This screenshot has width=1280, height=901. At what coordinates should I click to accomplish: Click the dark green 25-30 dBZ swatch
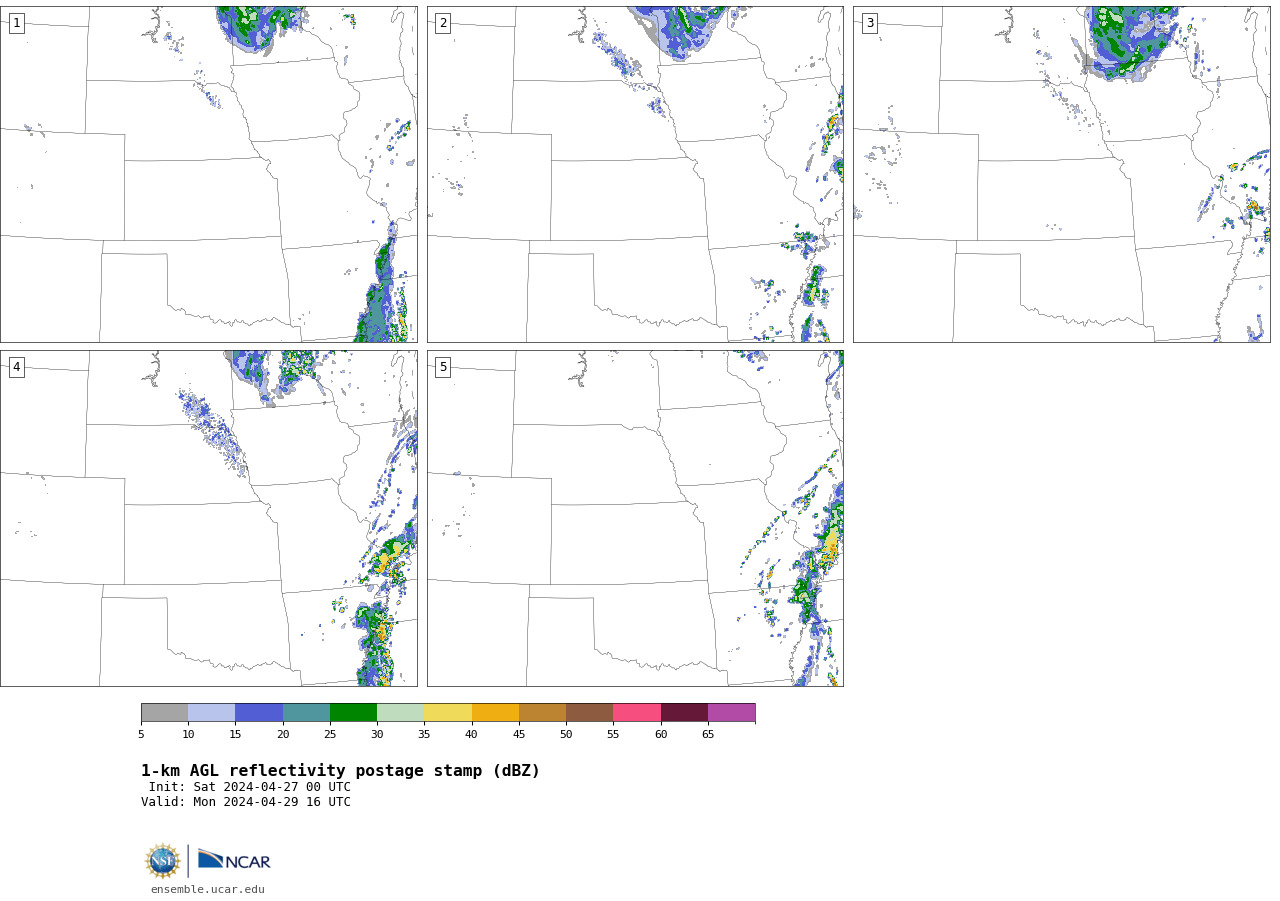353,713
